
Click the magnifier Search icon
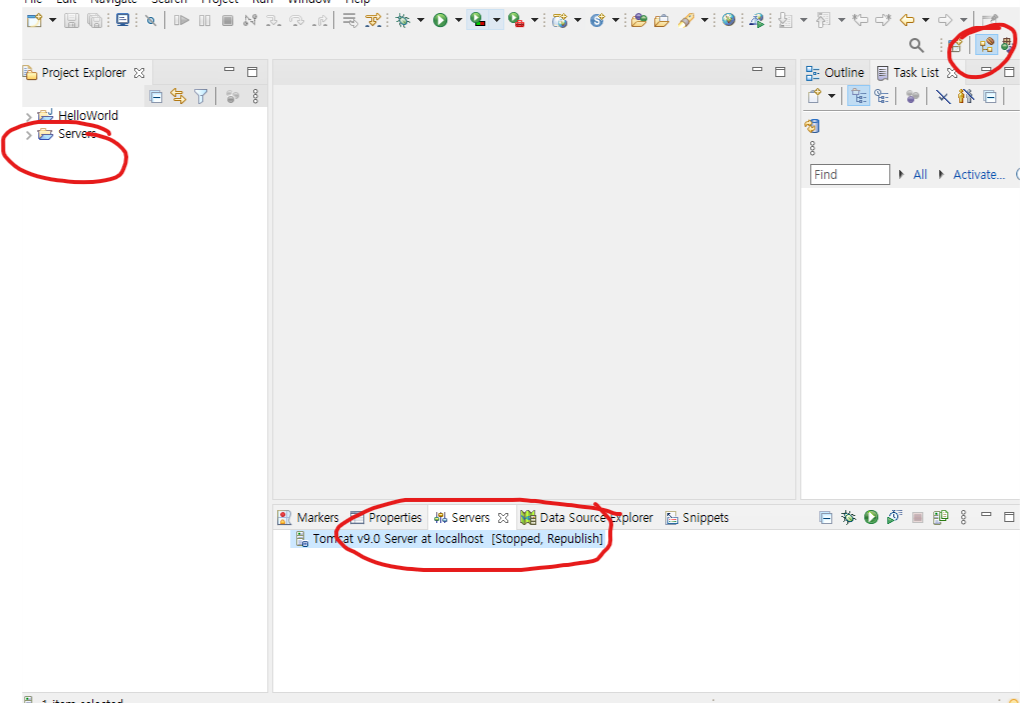[917, 46]
